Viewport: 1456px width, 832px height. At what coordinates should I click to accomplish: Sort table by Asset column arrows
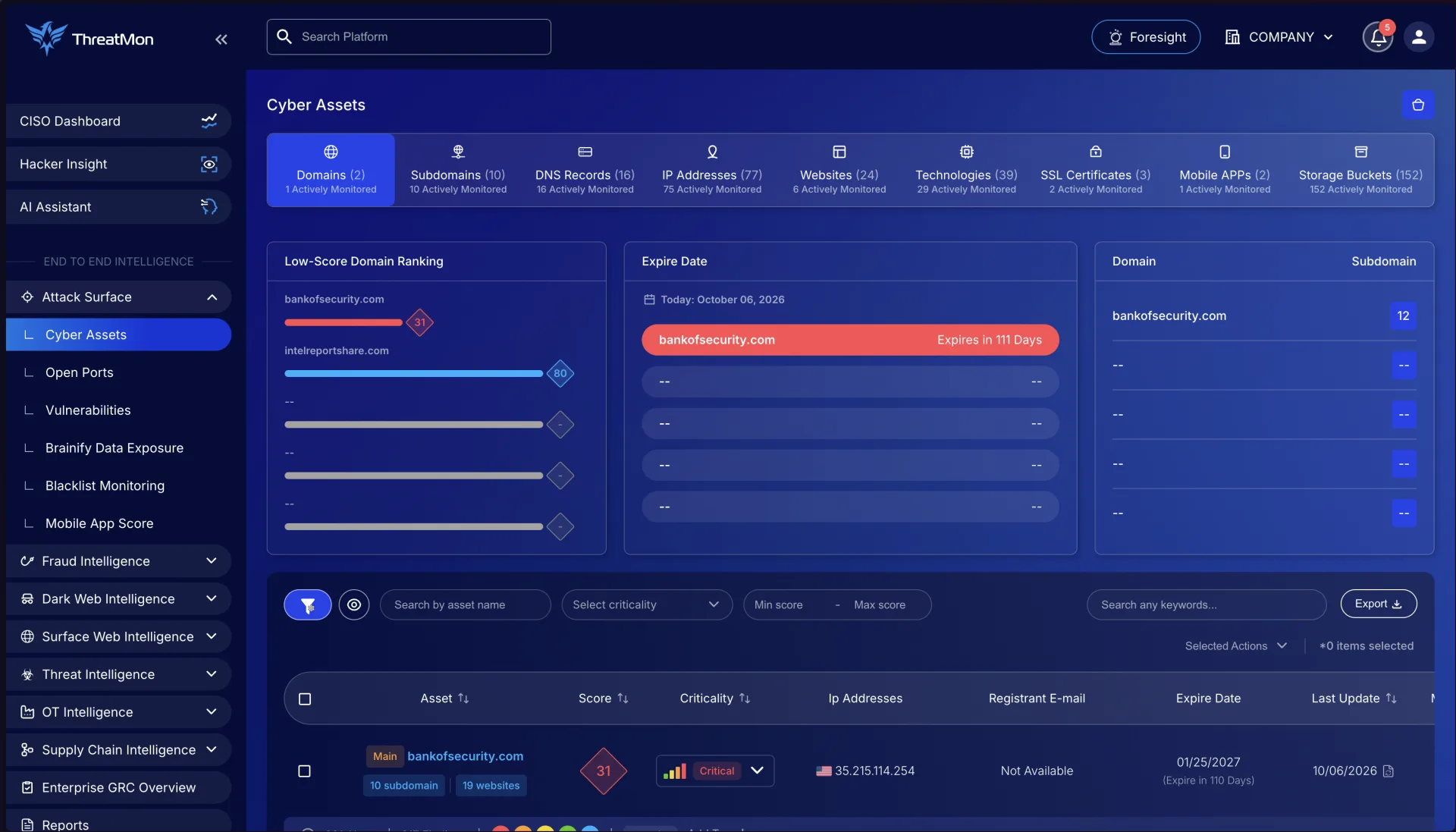[x=463, y=698]
